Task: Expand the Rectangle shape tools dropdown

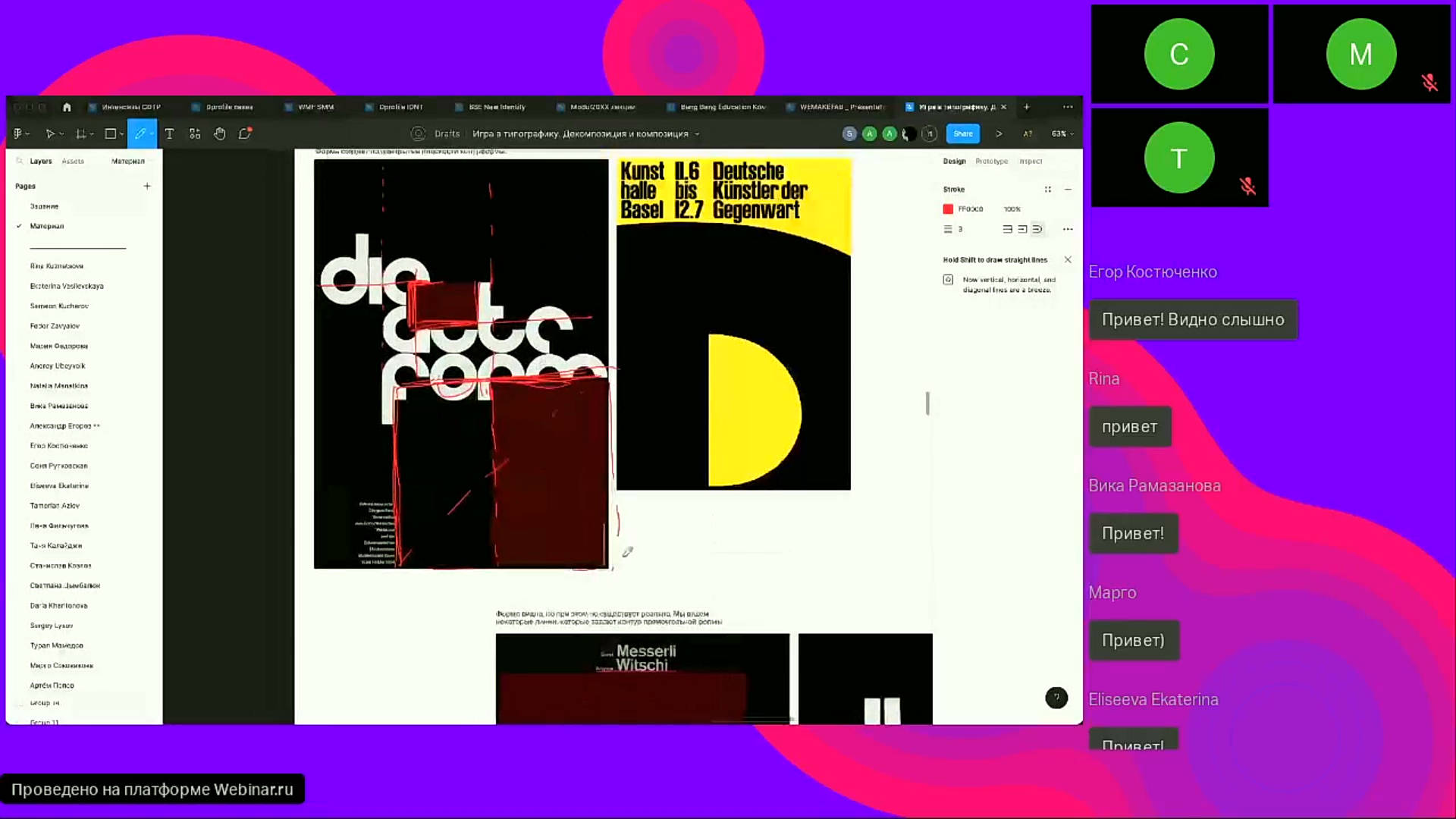Action: 122,134
